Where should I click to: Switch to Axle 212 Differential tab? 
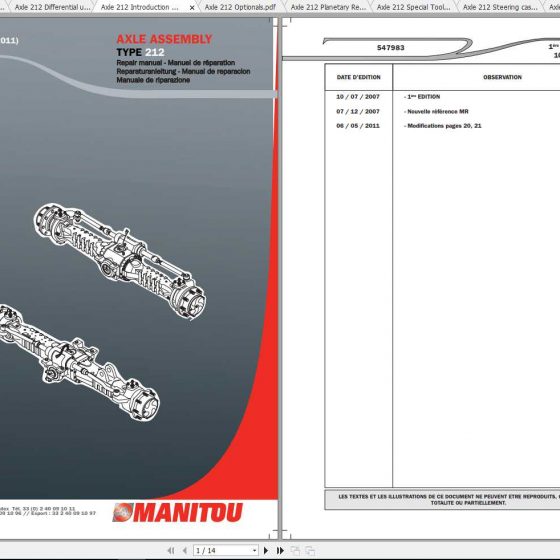pyautogui.click(x=52, y=7)
